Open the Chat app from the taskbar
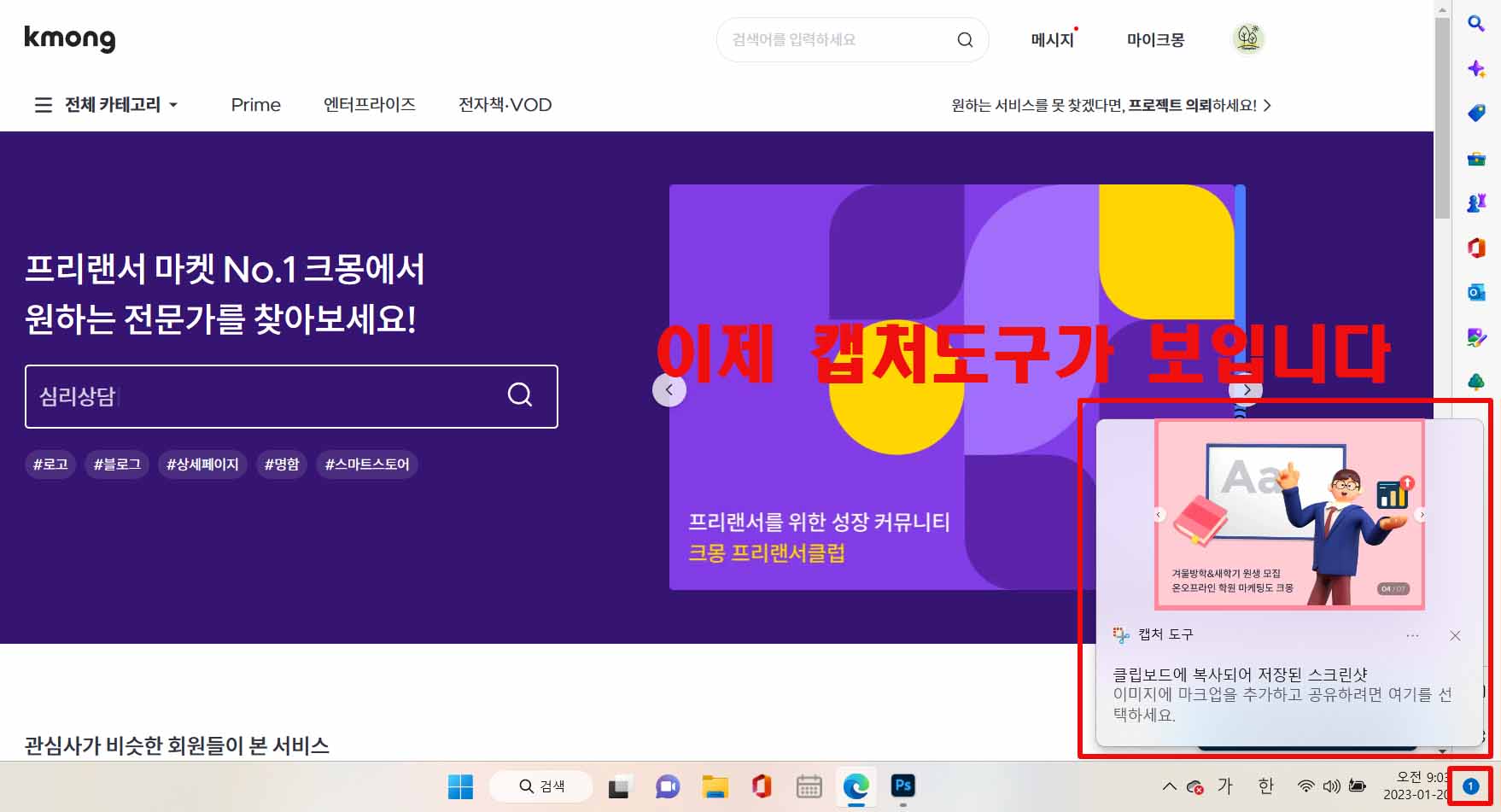The height and width of the screenshot is (812, 1501). (667, 786)
